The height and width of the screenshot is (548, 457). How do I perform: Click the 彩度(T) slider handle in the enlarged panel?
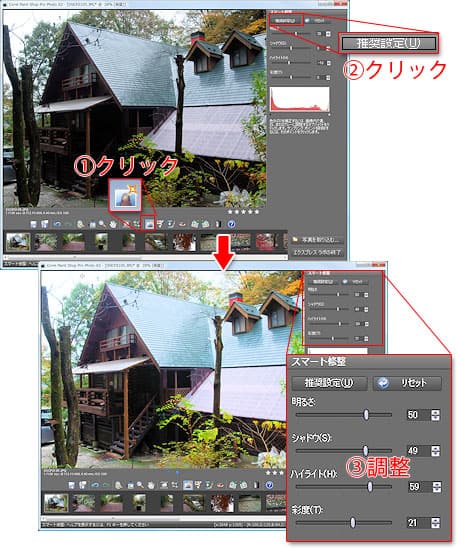coord(353,523)
